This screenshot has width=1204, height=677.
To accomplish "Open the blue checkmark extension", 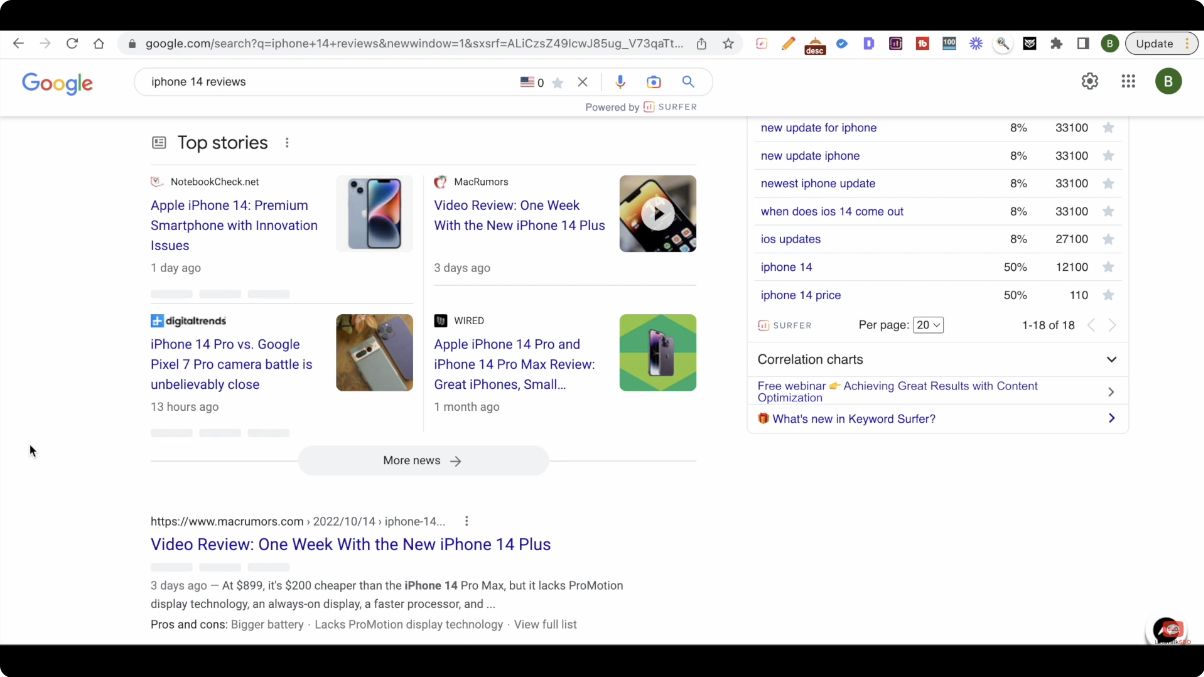I will (842, 44).
